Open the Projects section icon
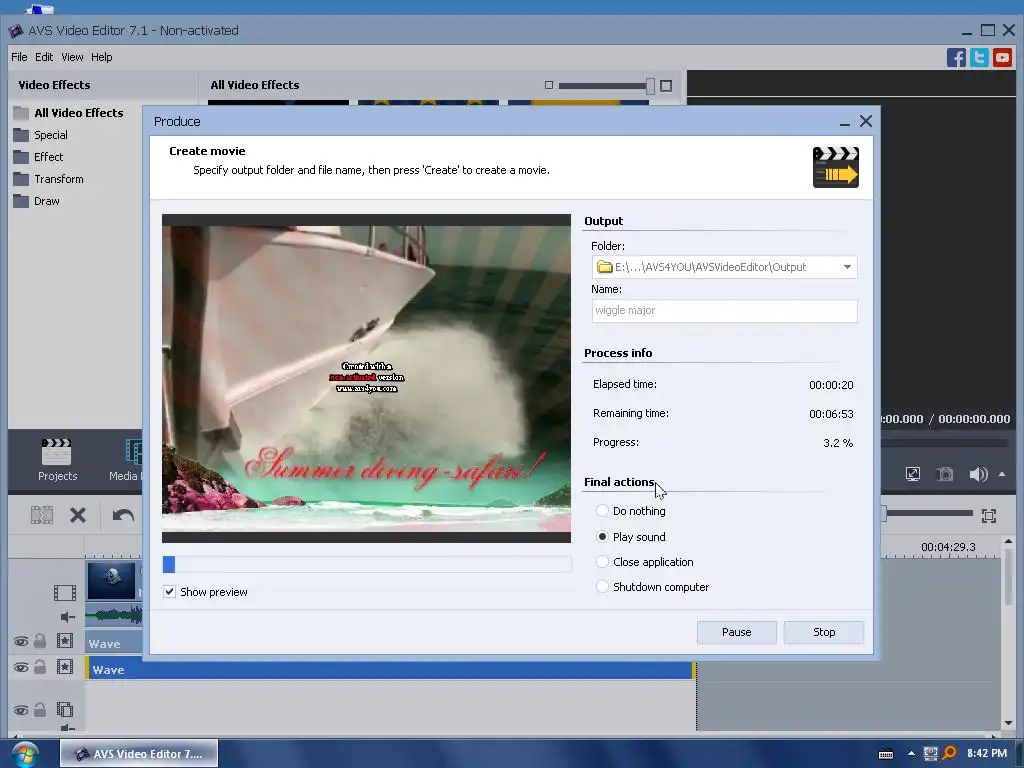 (x=57, y=460)
